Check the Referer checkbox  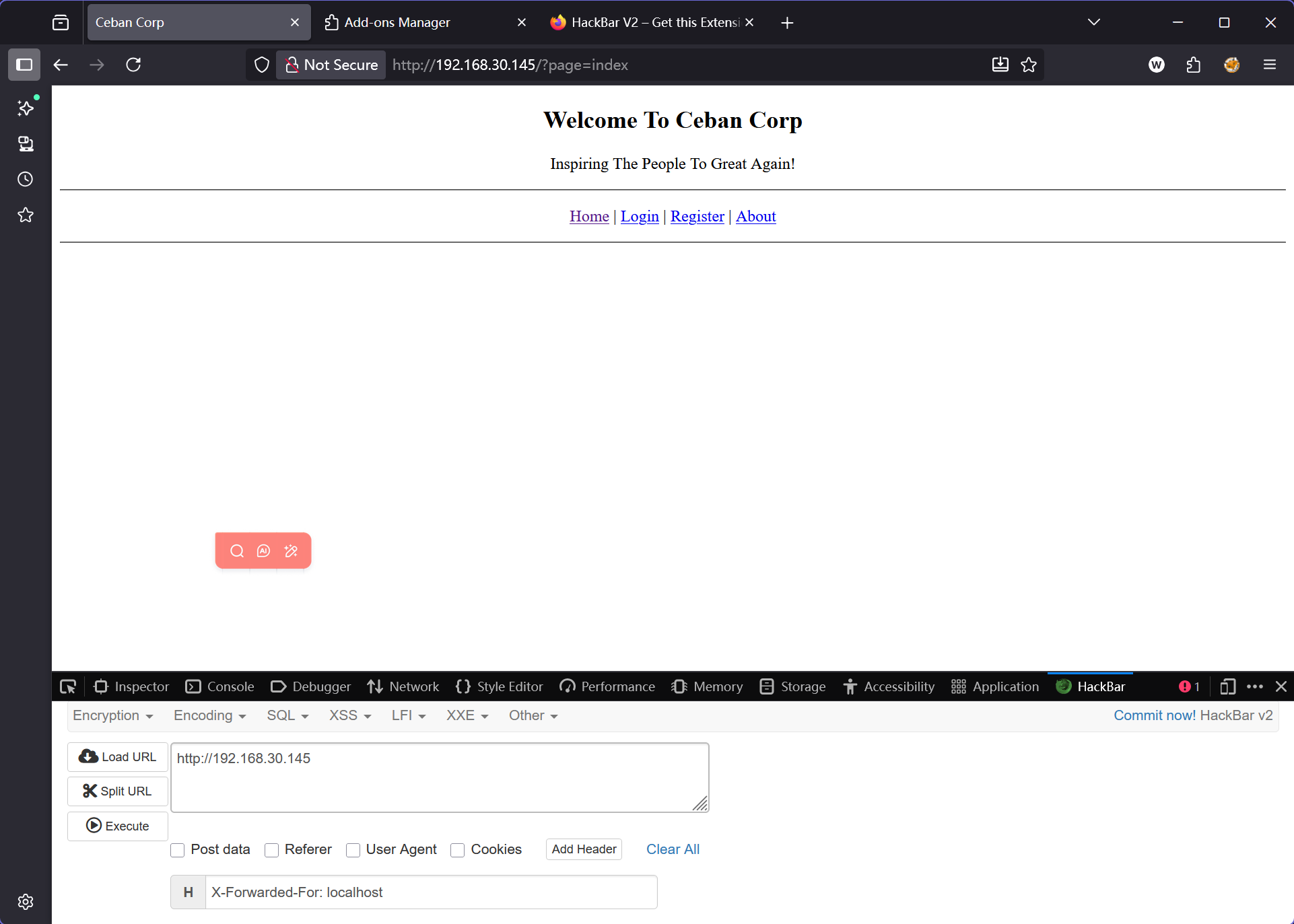pyautogui.click(x=272, y=850)
